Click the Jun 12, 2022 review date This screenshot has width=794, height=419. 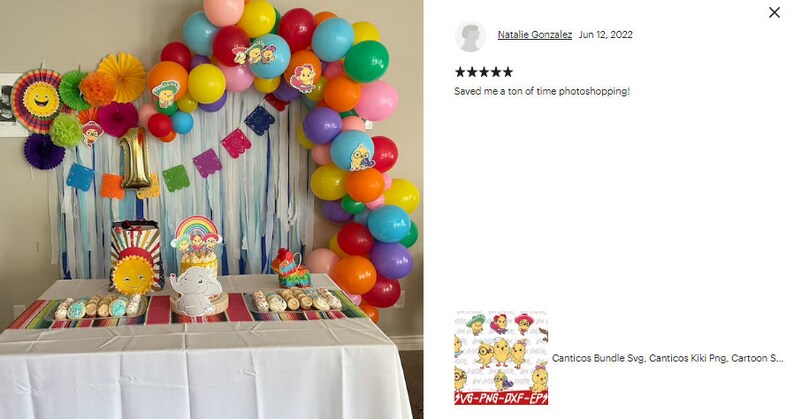[x=606, y=34]
